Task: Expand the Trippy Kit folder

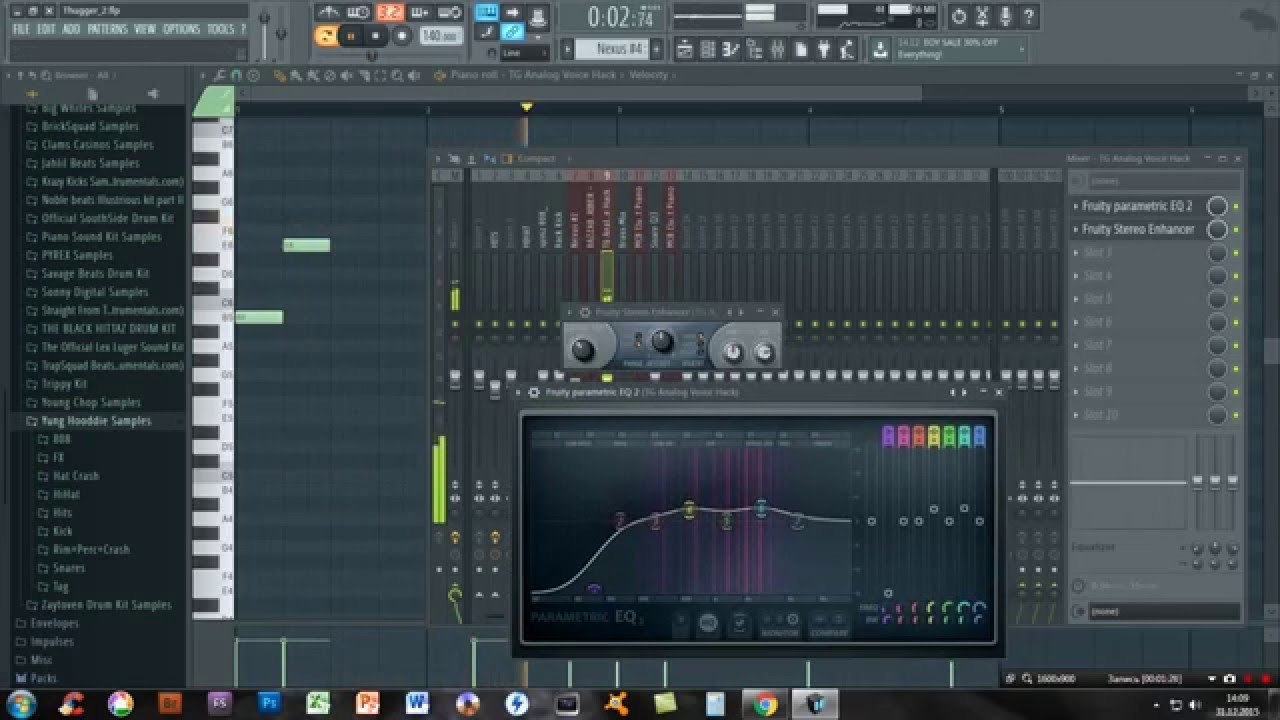Action: (64, 384)
